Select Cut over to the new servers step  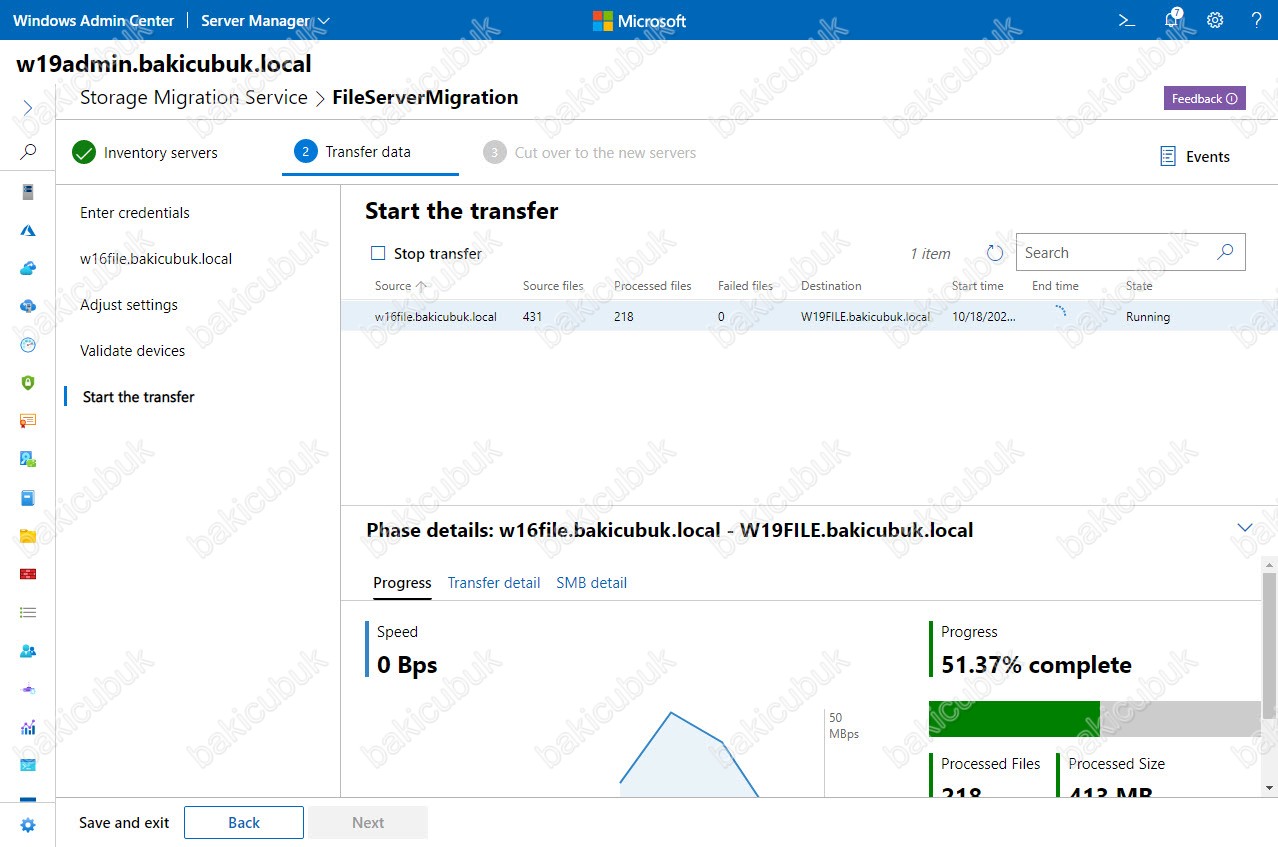coord(590,153)
